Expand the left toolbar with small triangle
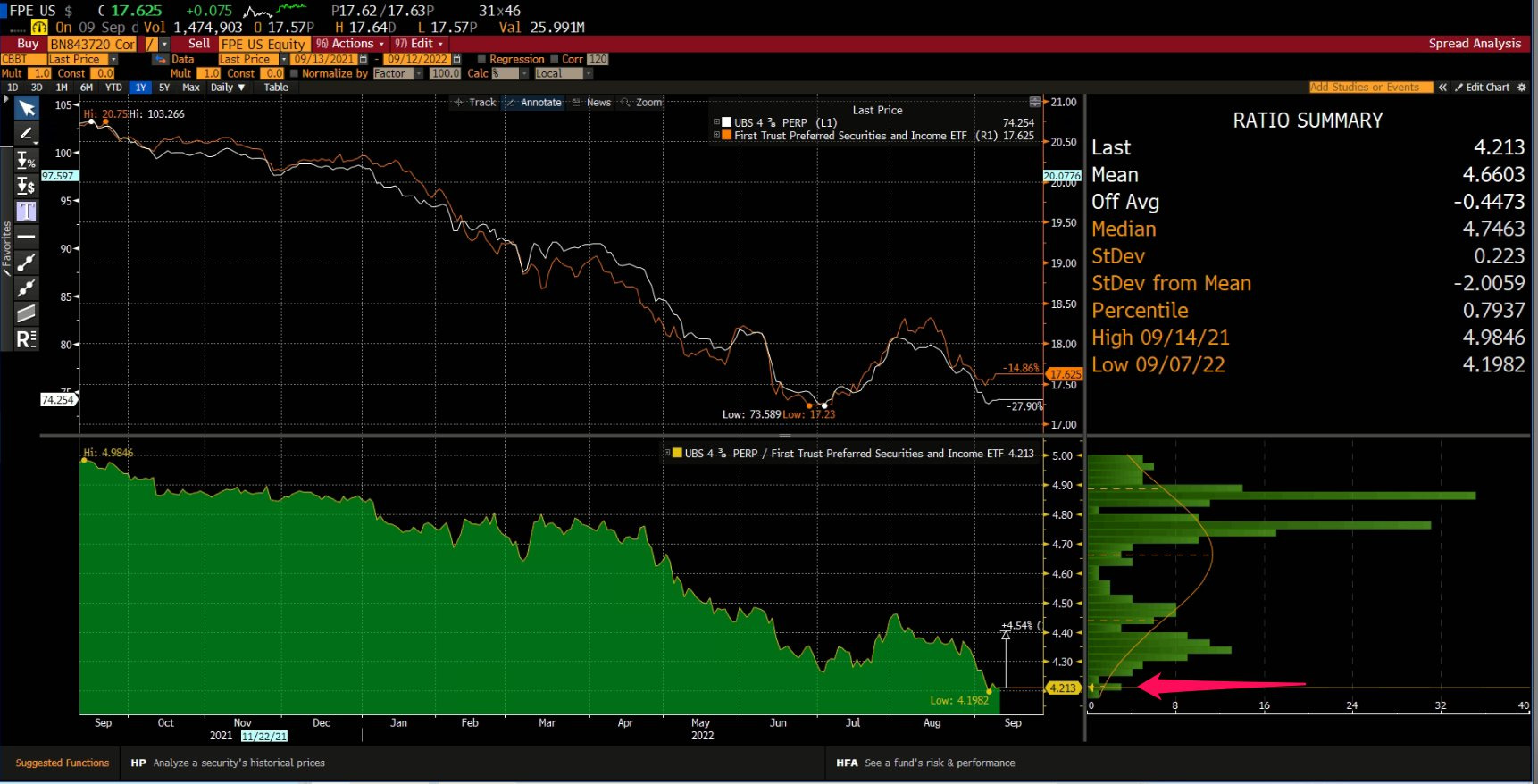 pyautogui.click(x=6, y=99)
